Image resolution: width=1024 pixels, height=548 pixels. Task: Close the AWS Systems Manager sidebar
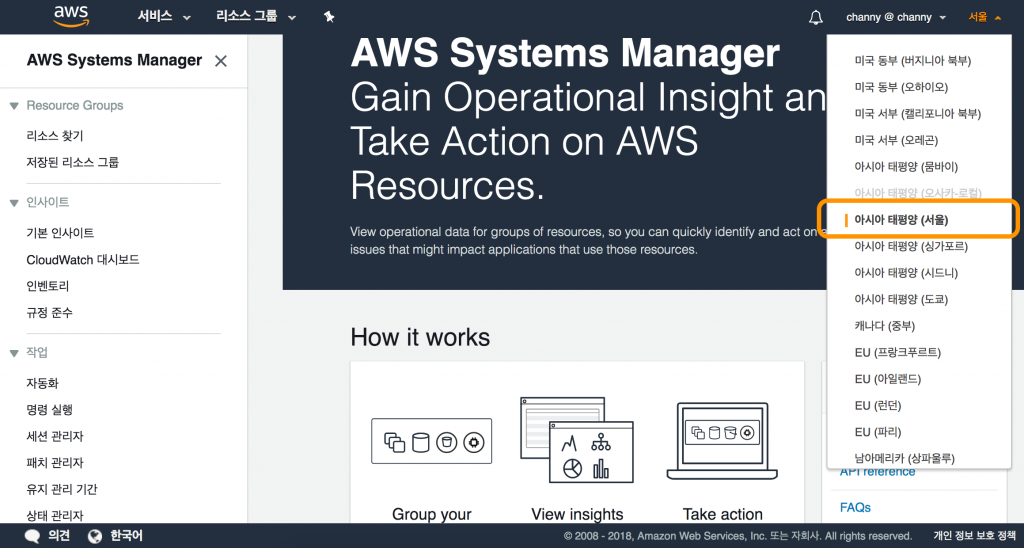pos(221,61)
